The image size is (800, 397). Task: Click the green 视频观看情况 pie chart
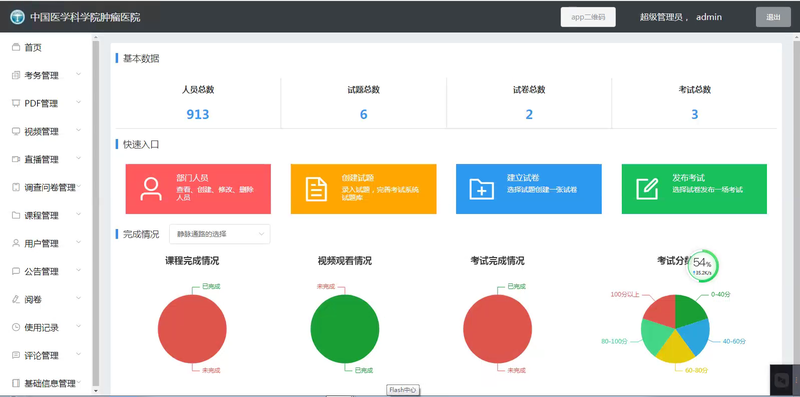pos(345,329)
